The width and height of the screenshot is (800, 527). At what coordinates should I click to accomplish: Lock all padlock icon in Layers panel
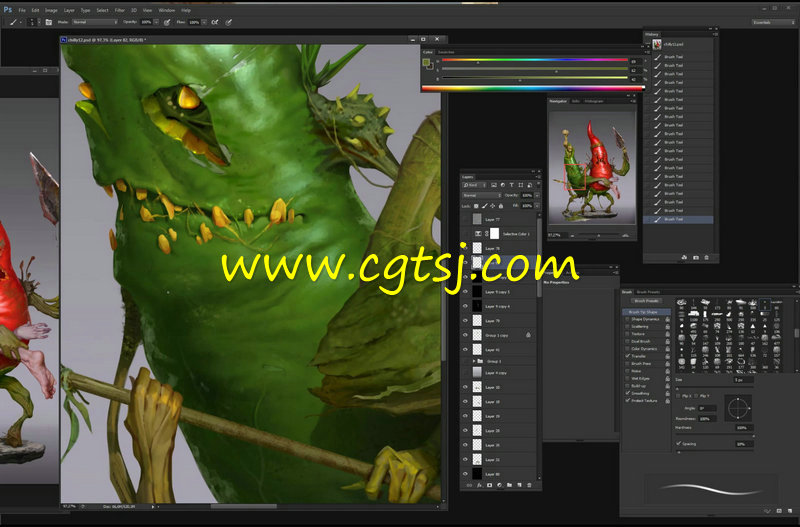[x=501, y=206]
